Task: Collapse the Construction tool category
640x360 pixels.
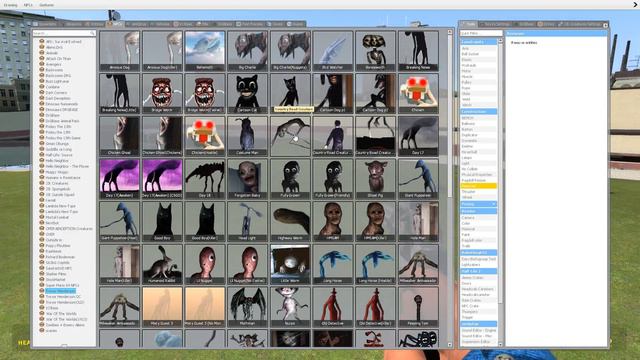Action: click(478, 111)
